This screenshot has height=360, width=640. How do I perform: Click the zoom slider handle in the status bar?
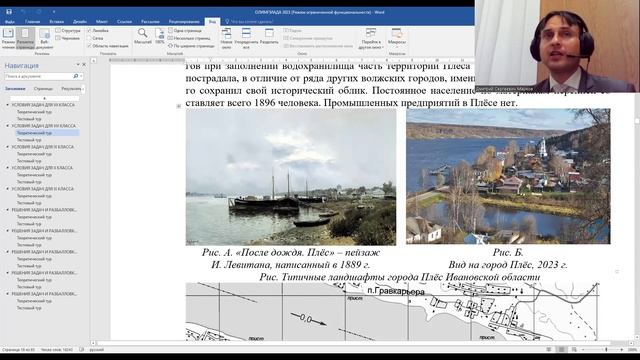click(606, 350)
